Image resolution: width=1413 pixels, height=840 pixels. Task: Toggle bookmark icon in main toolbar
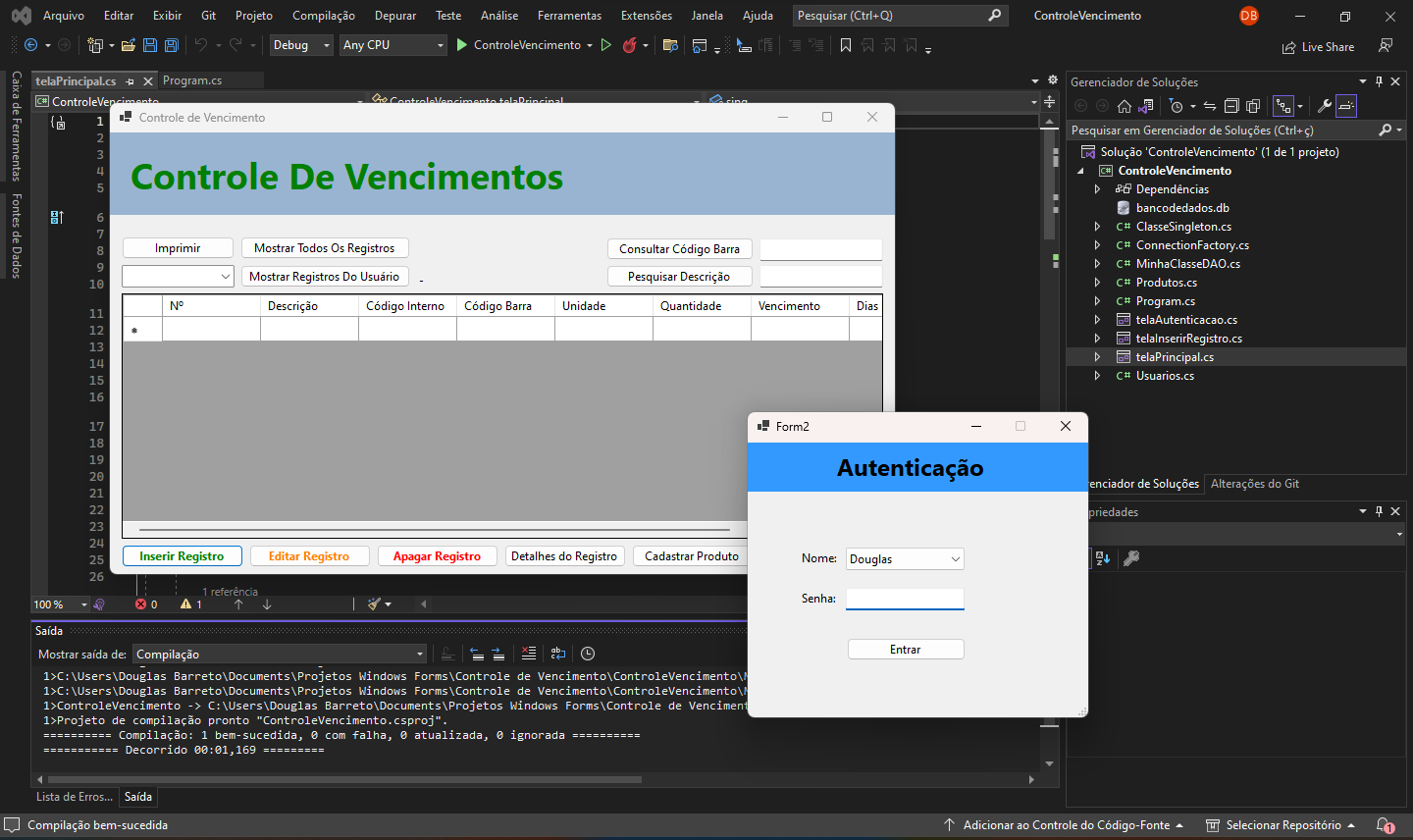click(846, 45)
